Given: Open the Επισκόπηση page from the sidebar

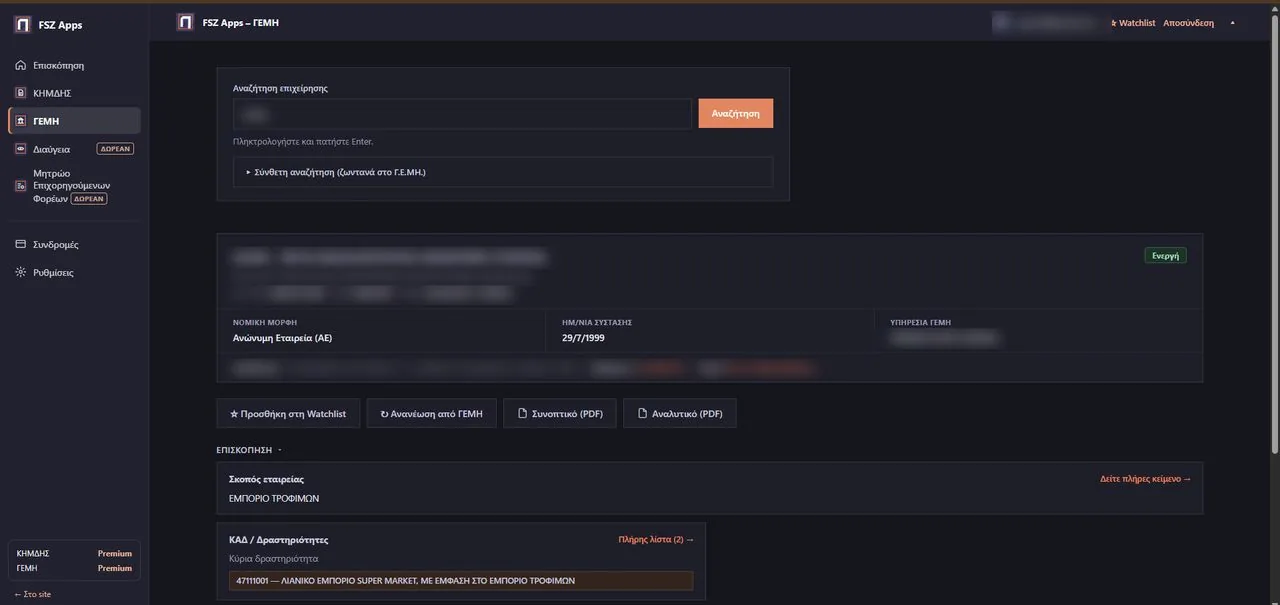Looking at the screenshot, I should (74, 65).
